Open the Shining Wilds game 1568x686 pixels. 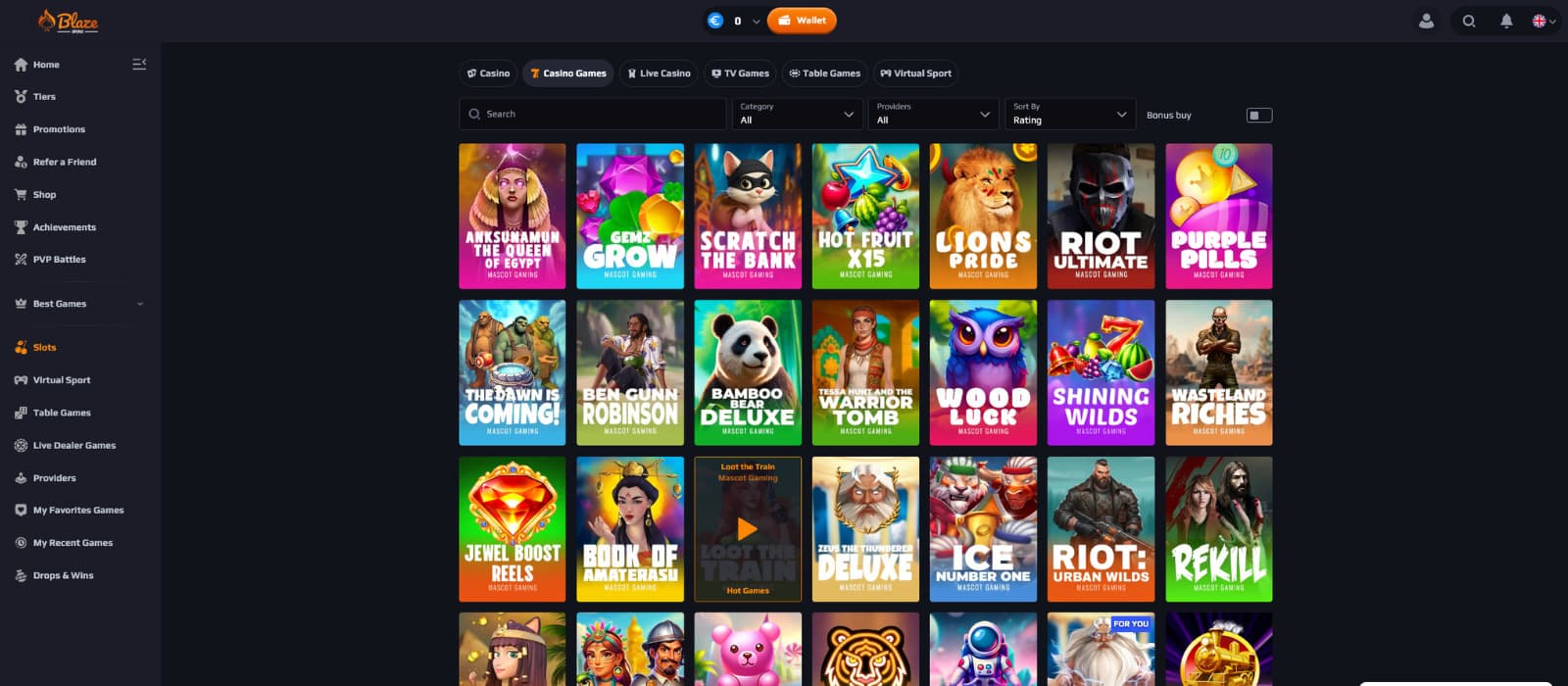[1101, 372]
